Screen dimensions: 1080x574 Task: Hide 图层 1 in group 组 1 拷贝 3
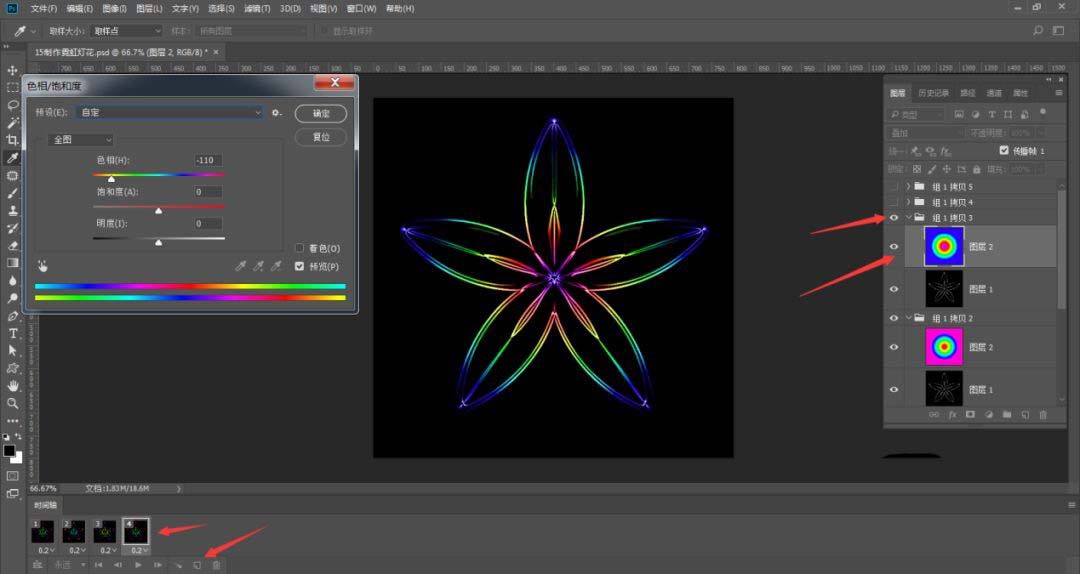[x=894, y=289]
